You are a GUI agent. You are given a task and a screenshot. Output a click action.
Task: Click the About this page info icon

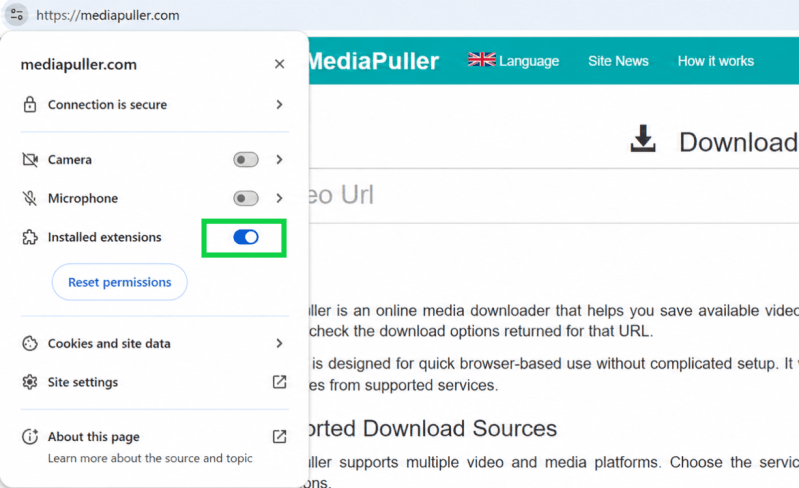30,437
